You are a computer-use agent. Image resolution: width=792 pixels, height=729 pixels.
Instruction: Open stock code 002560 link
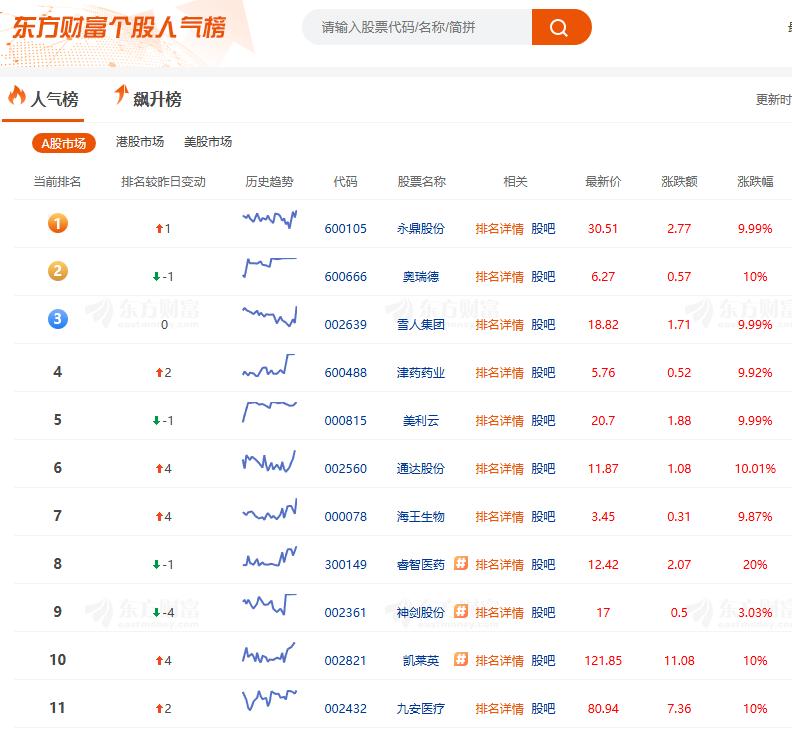click(345, 469)
